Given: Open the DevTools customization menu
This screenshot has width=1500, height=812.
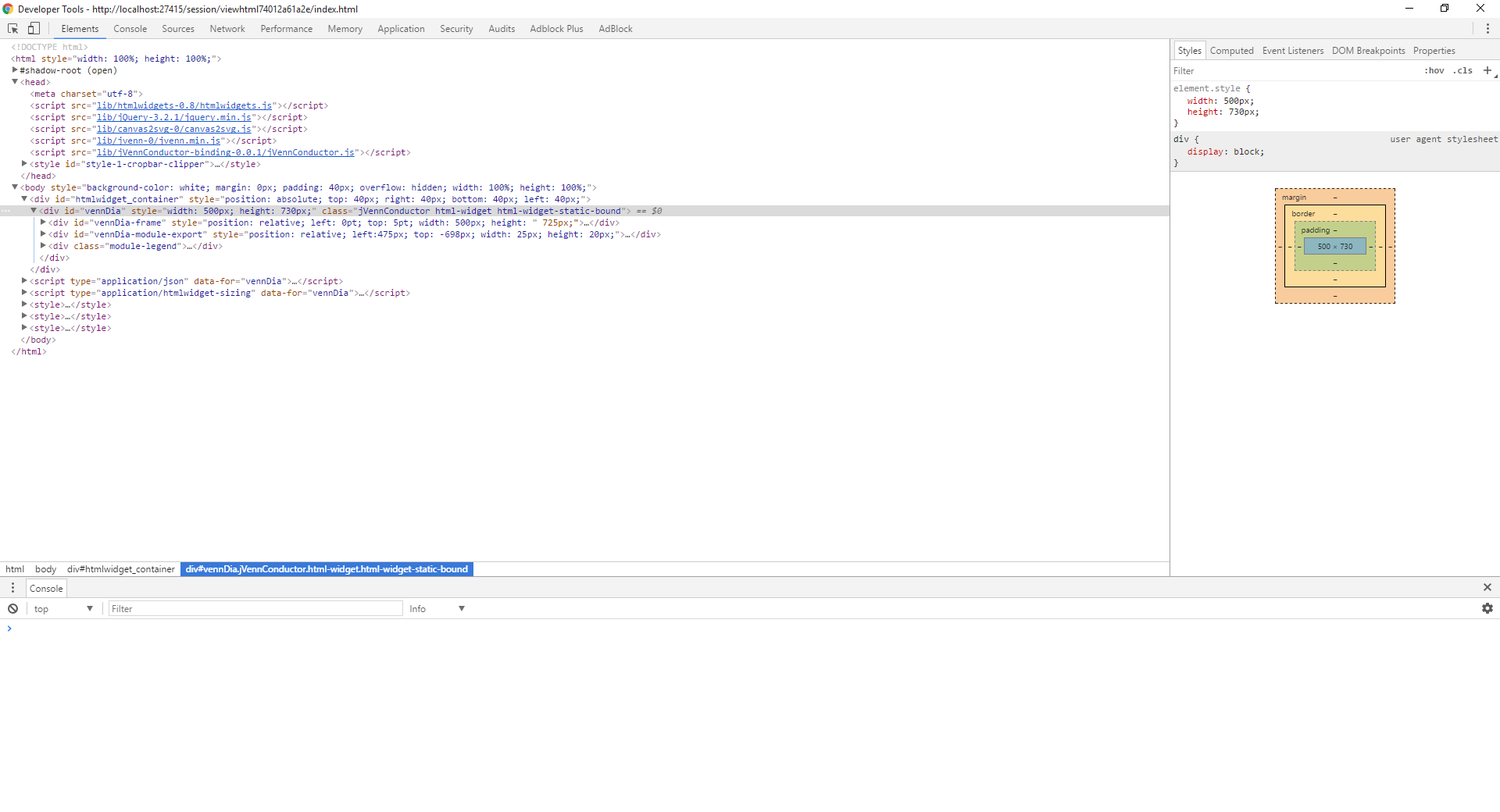Looking at the screenshot, I should coord(1488,28).
